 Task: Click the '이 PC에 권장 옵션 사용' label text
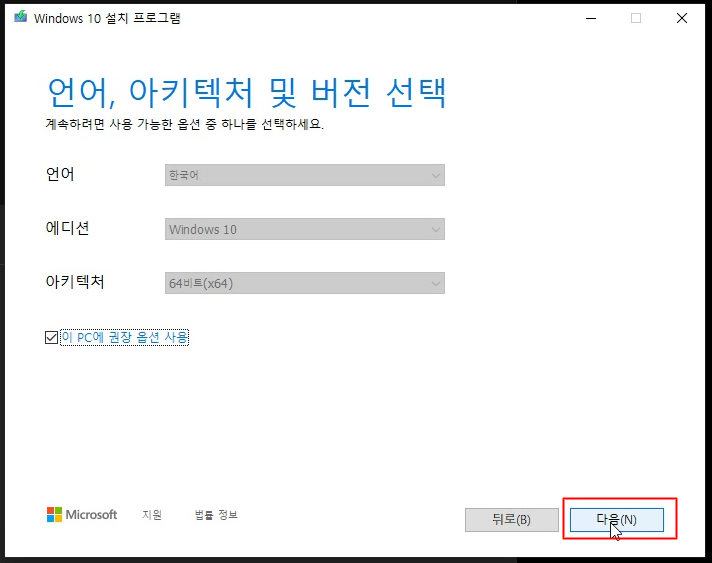coord(124,337)
